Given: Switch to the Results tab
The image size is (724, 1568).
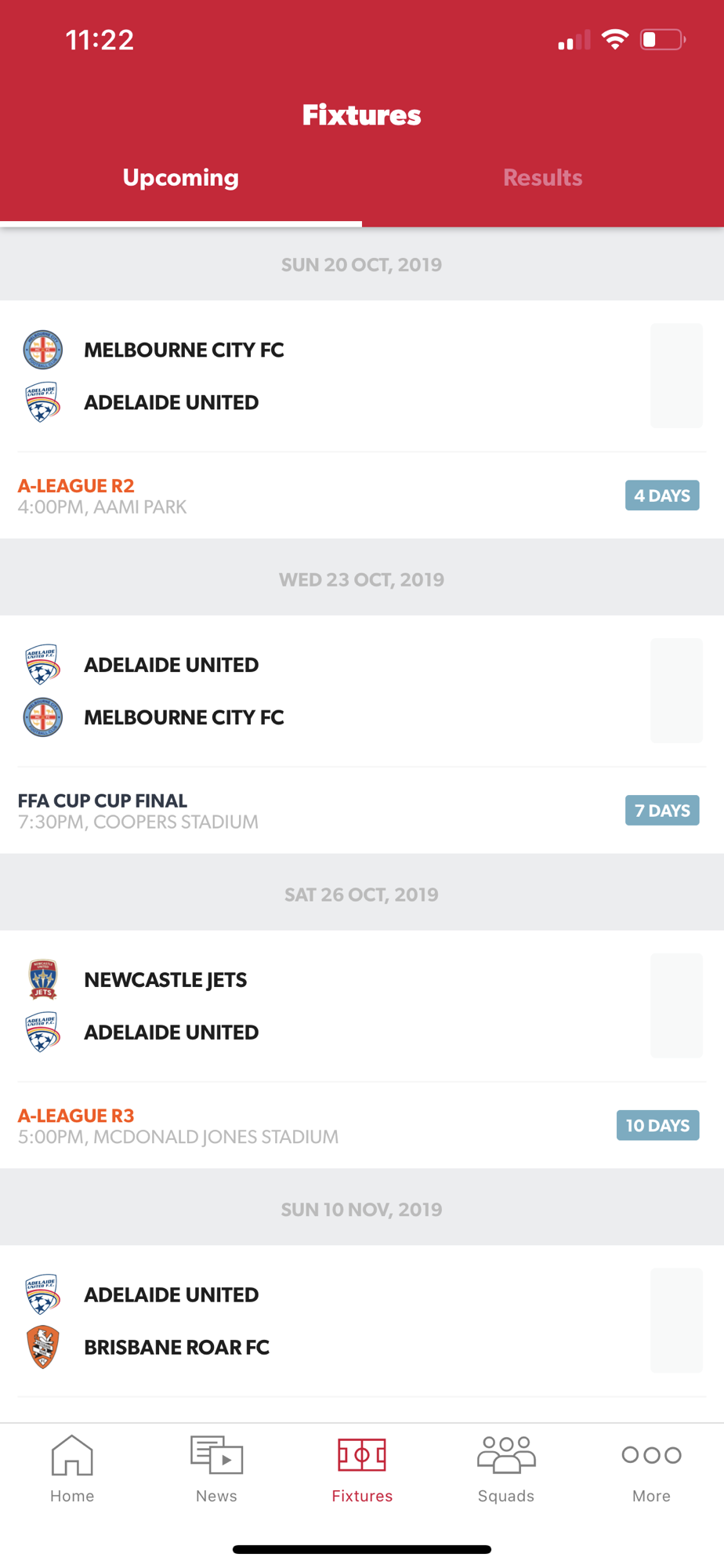Looking at the screenshot, I should tap(543, 178).
